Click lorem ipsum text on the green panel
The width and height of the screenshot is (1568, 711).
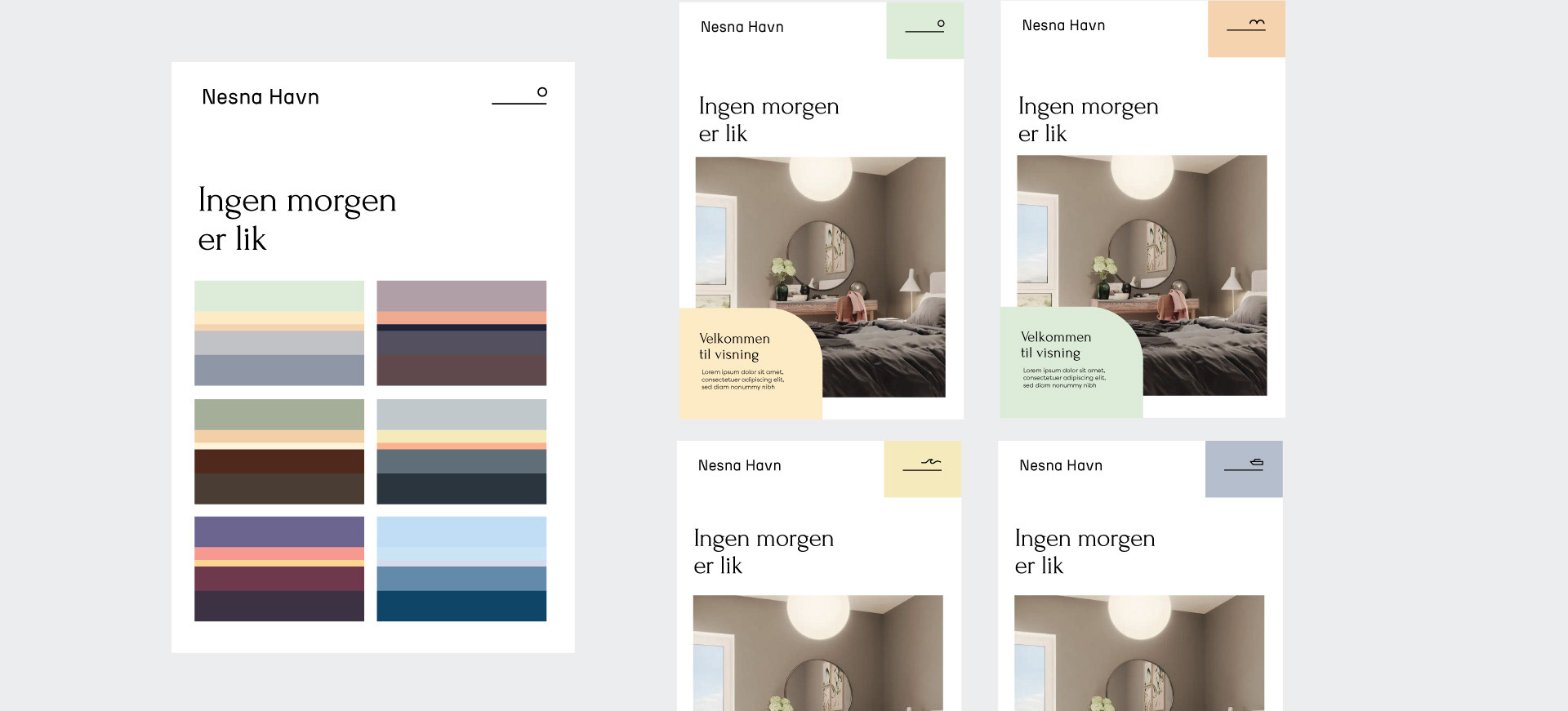[1064, 378]
